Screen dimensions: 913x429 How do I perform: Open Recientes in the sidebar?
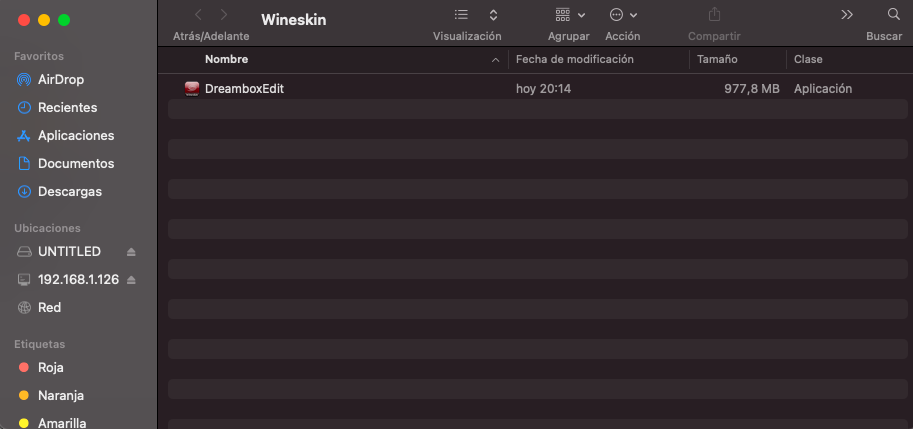67,107
